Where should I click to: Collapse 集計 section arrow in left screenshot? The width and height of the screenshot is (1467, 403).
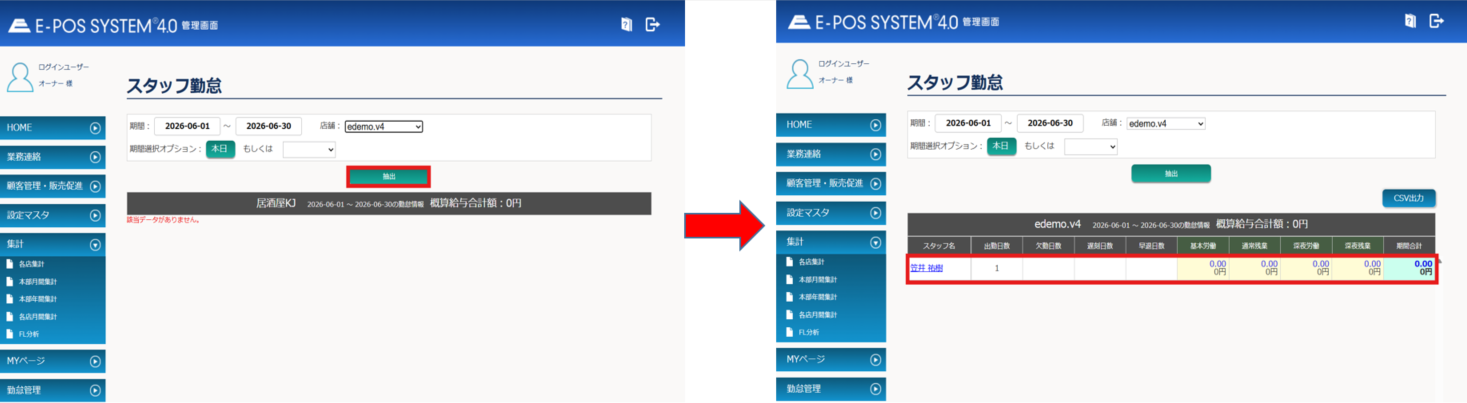tap(95, 243)
